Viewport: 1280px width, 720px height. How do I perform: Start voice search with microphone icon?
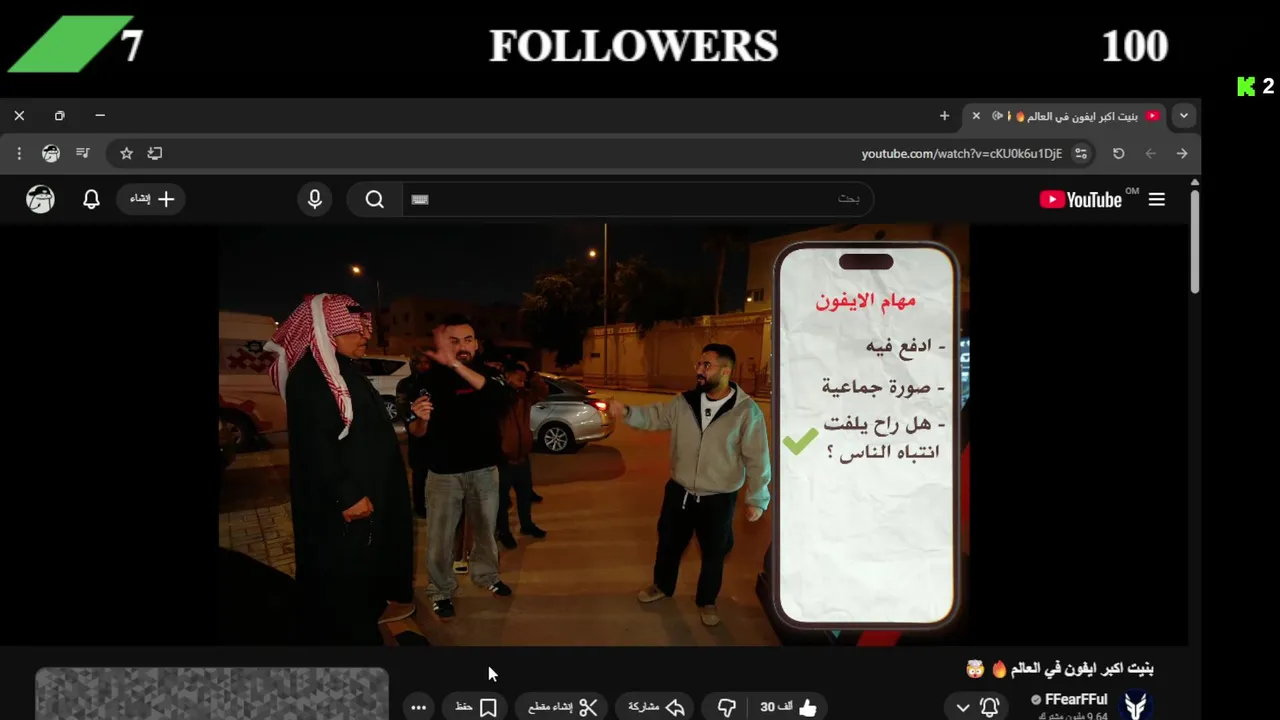coord(315,199)
